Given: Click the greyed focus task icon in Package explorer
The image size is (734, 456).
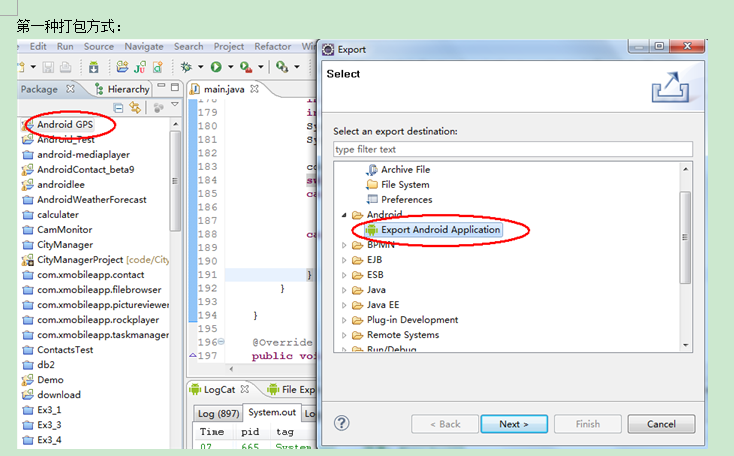Looking at the screenshot, I should click(x=159, y=108).
